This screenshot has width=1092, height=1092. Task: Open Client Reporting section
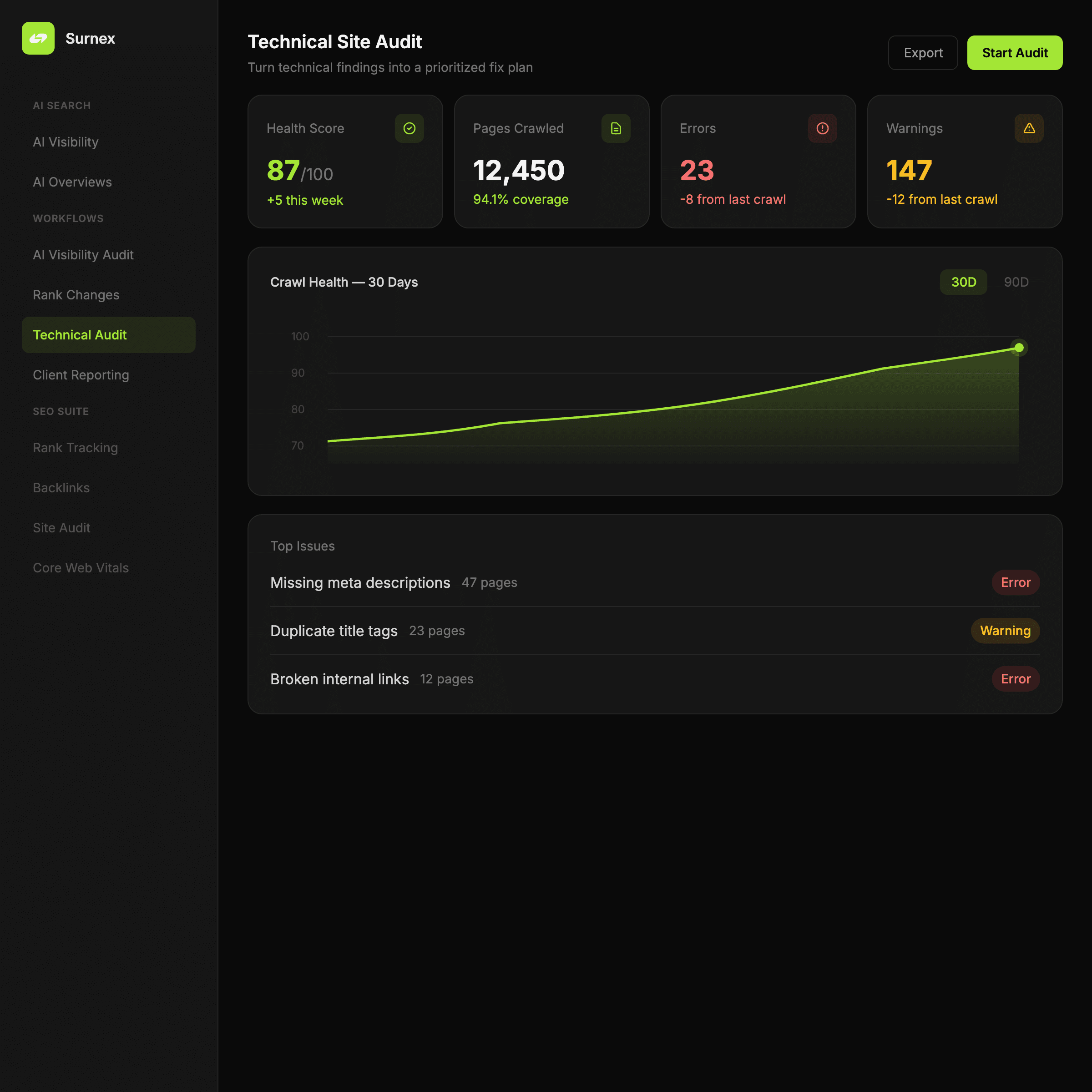pyautogui.click(x=81, y=375)
